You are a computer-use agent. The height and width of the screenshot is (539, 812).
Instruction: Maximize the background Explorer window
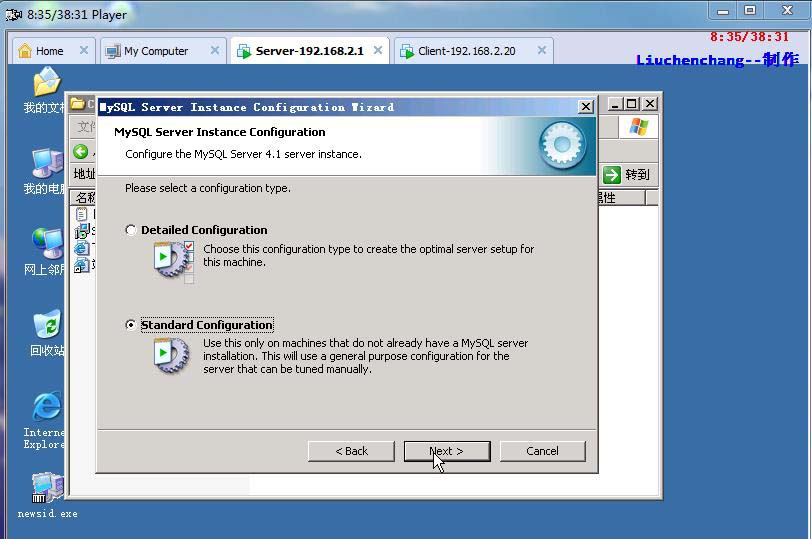click(631, 104)
